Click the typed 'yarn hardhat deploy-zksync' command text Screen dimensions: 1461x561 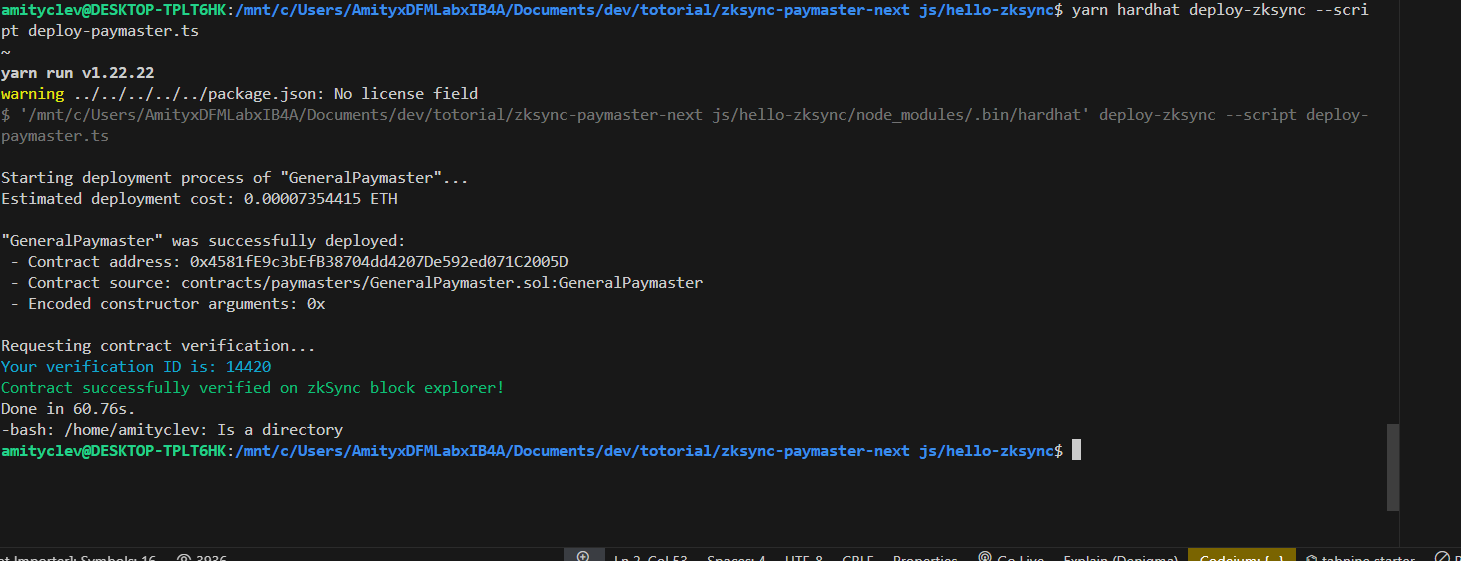point(1188,10)
